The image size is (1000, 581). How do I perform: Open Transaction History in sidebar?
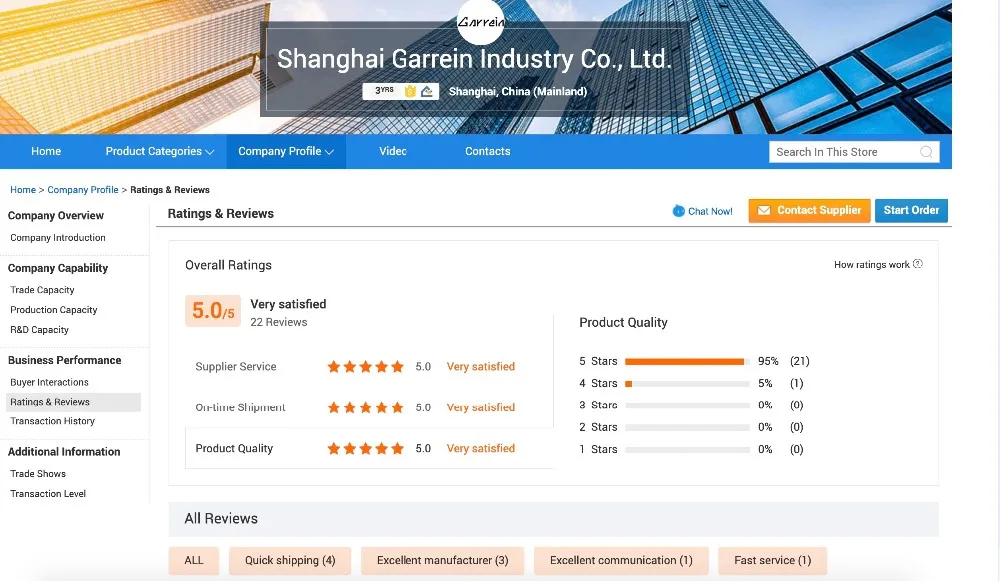click(52, 421)
